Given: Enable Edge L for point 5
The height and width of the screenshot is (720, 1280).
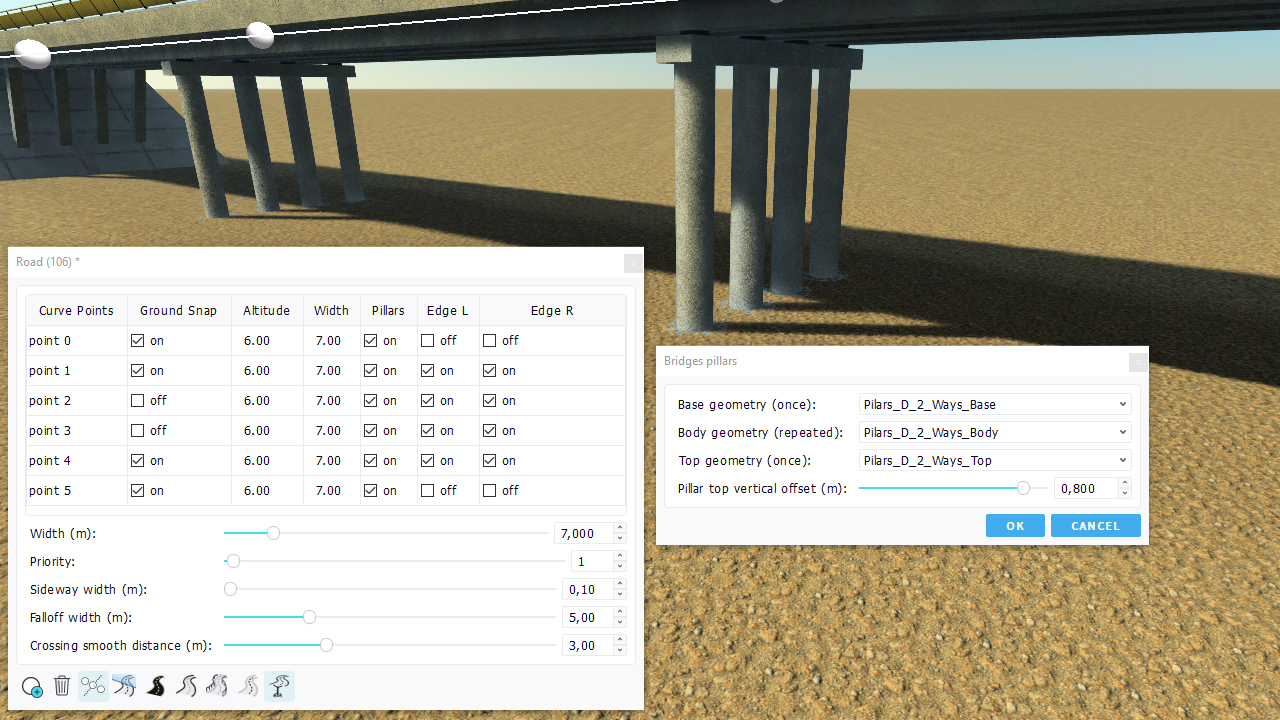Looking at the screenshot, I should point(428,491).
